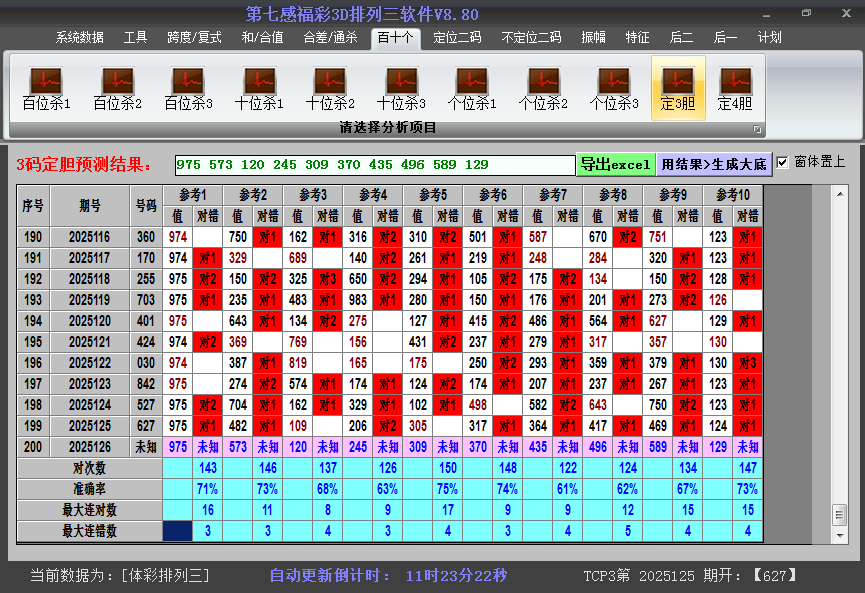The width and height of the screenshot is (865, 593).
Task: Click the TCP3第 2025125 期开 status entry
Action: [x=691, y=576]
